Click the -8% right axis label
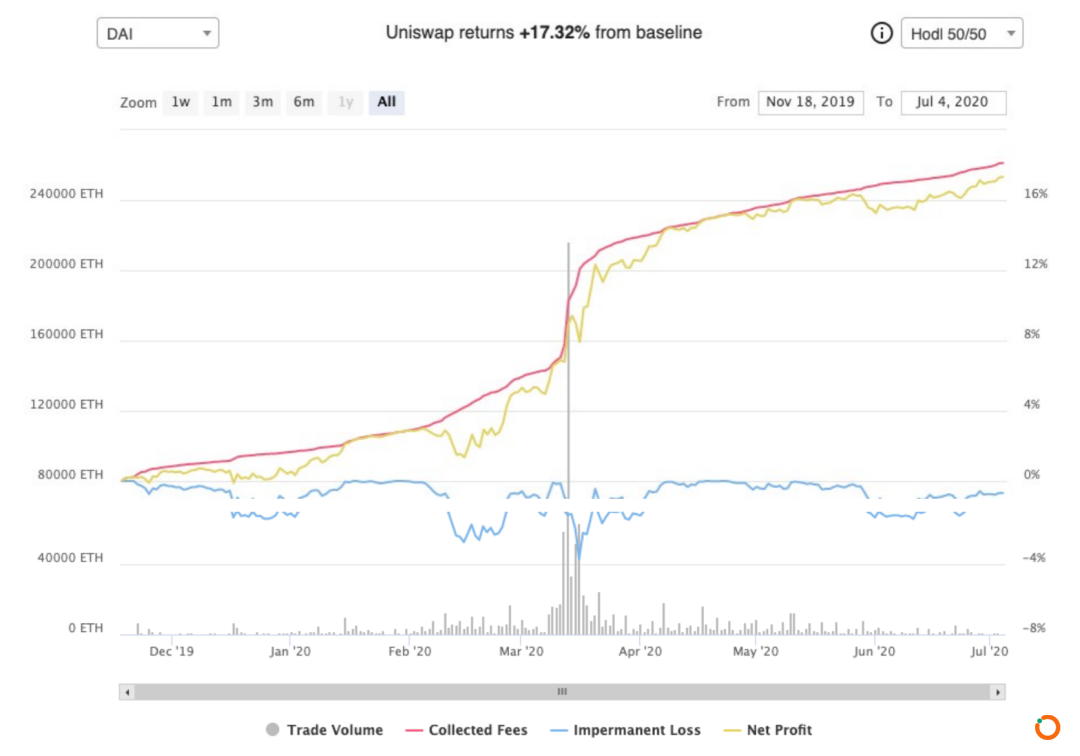Screen dimensions: 1080x756 (x=1034, y=628)
